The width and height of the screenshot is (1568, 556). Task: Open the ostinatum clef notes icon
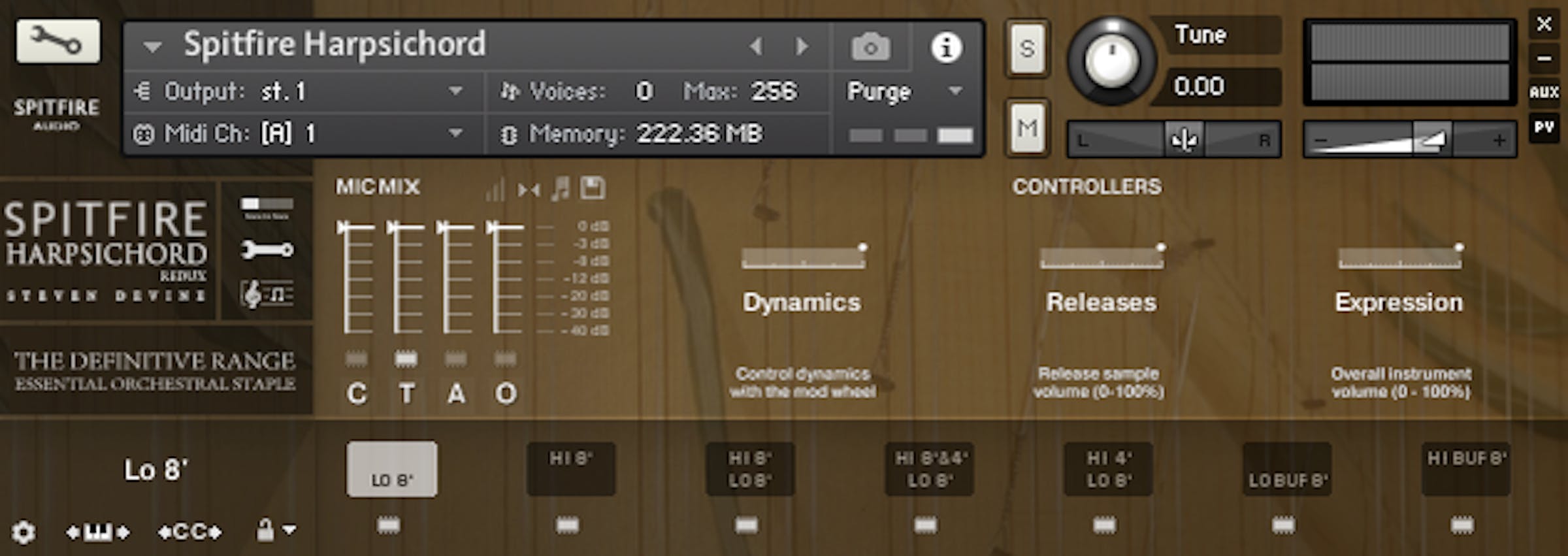click(267, 294)
